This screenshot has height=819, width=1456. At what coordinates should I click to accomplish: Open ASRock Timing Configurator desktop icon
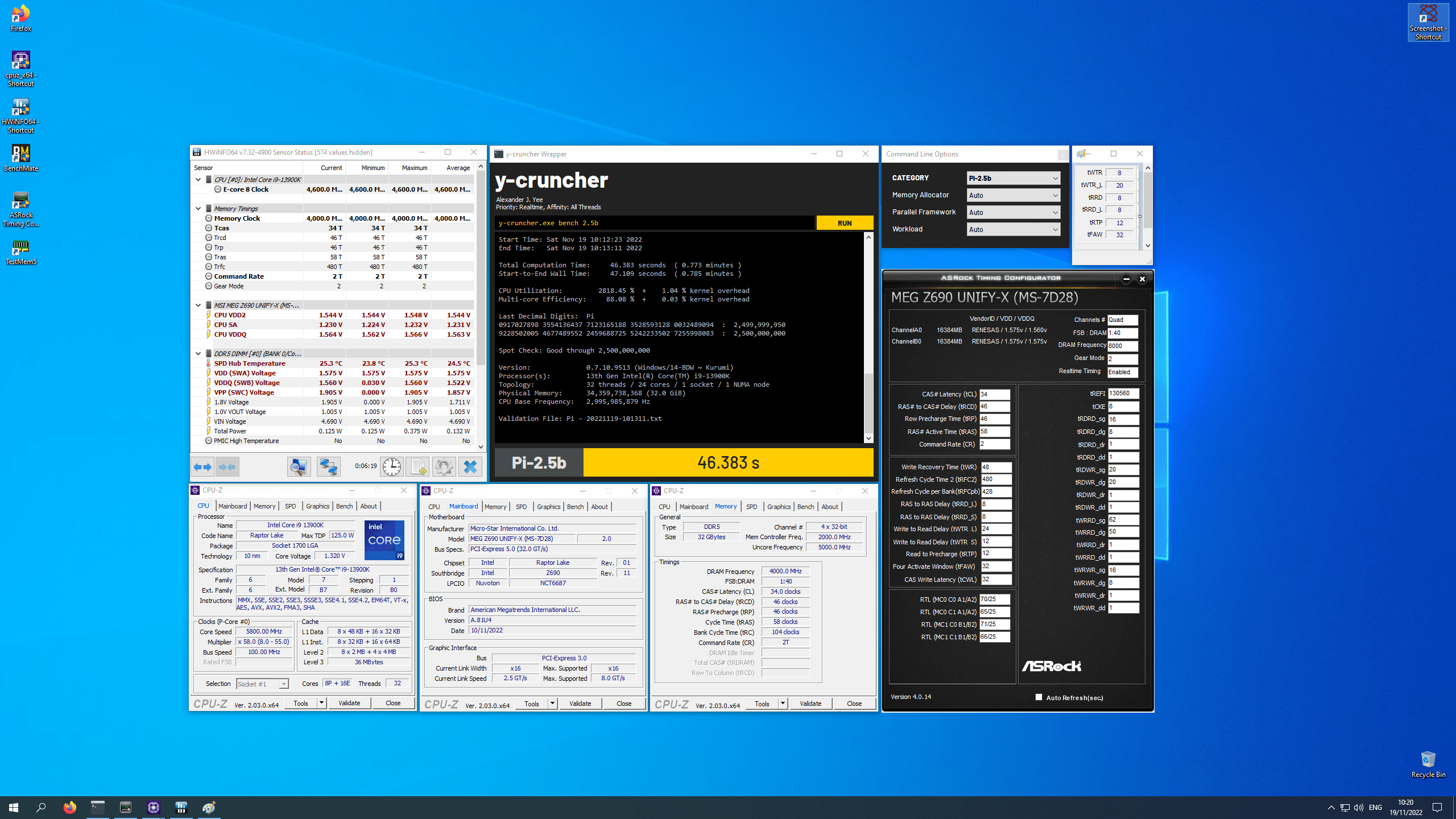(x=20, y=209)
